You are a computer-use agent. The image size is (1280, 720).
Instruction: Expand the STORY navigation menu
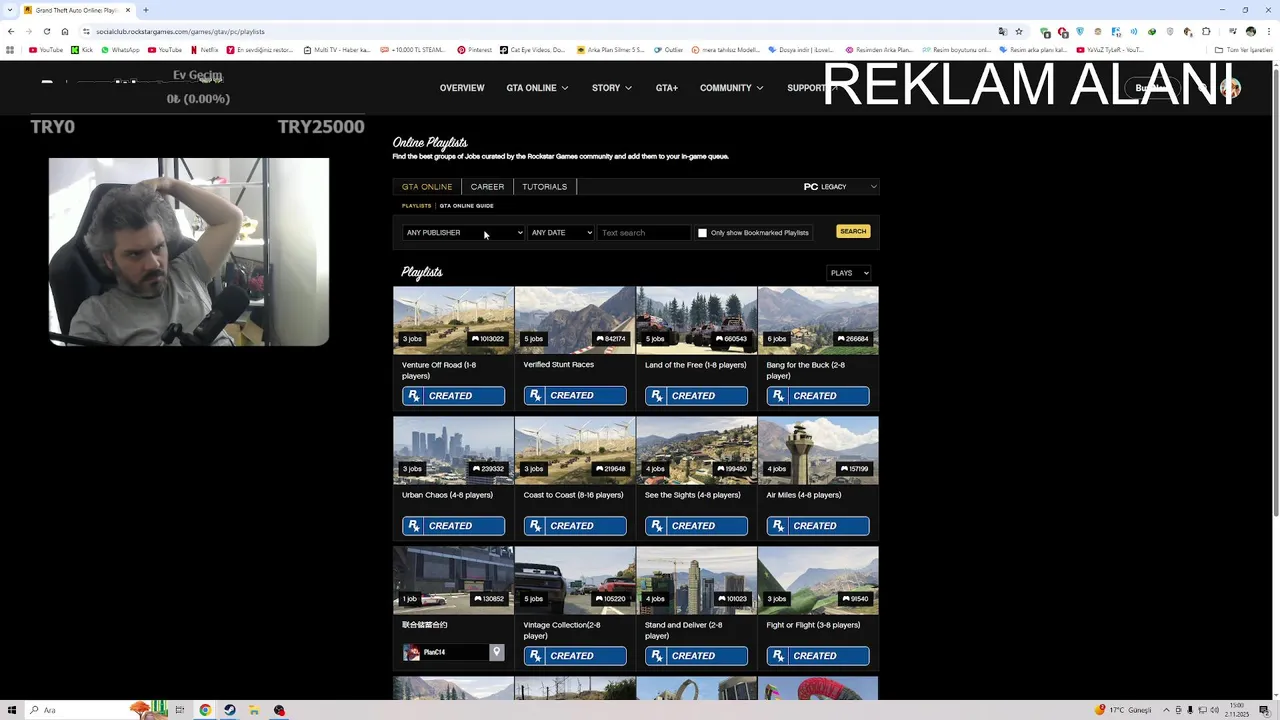coord(611,88)
